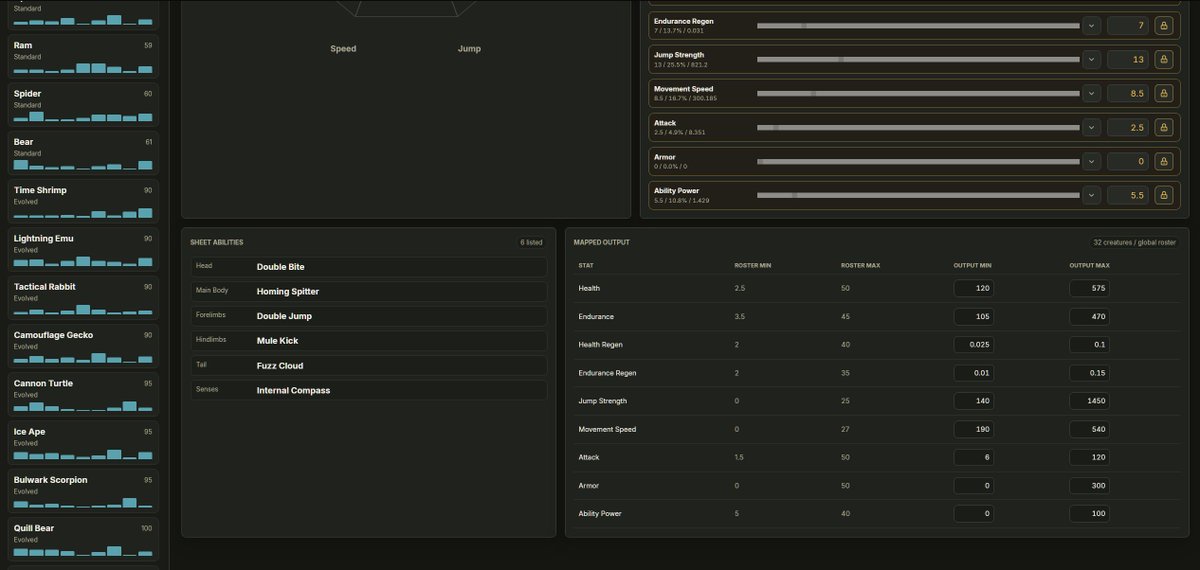
Task: Select the Tactical Rabbit creature card
Action: coord(83,298)
